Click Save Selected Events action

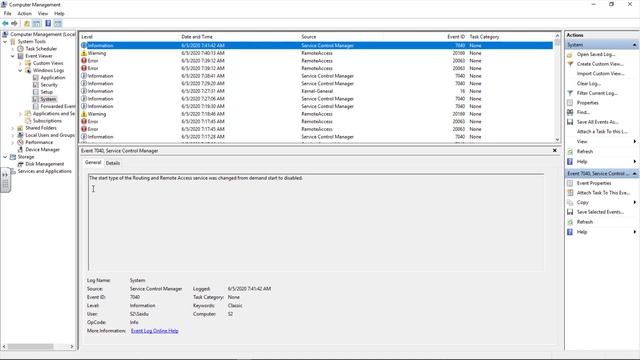[600, 212]
